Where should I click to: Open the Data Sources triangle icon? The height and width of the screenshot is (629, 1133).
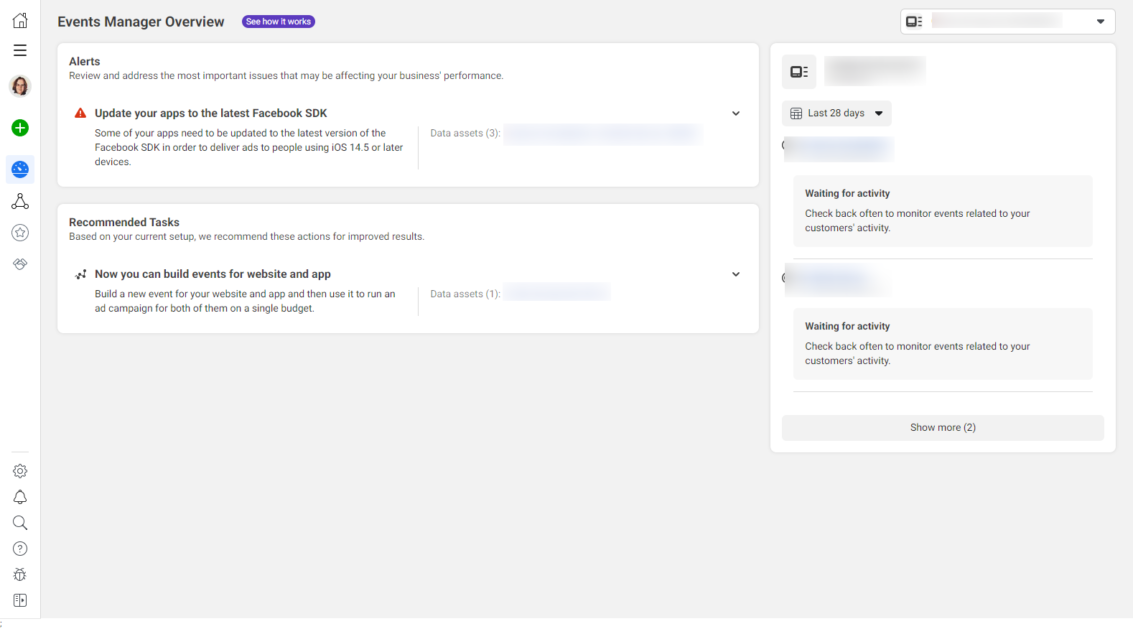tap(20, 202)
